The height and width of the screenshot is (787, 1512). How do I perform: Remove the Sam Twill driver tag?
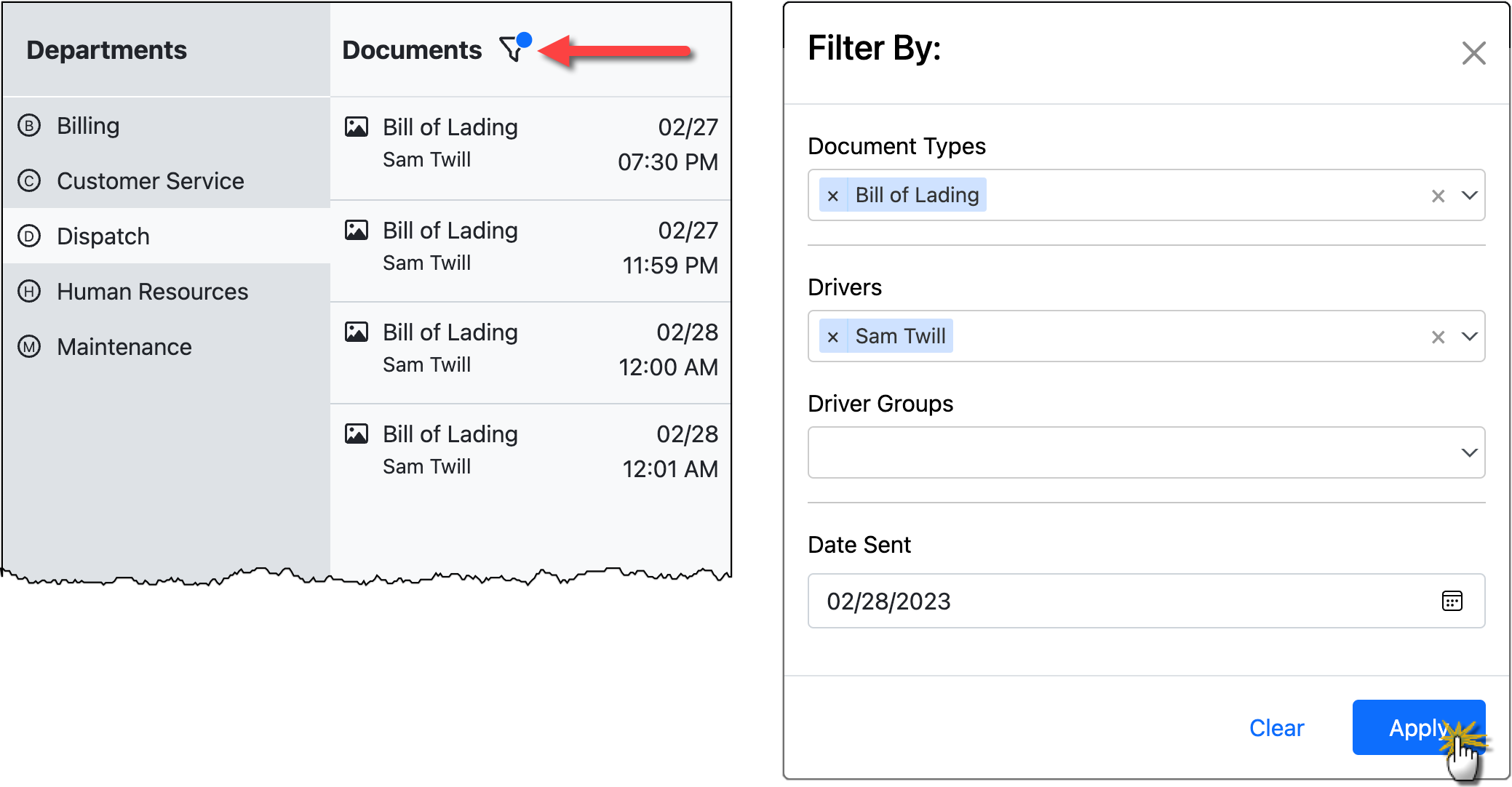tap(832, 336)
